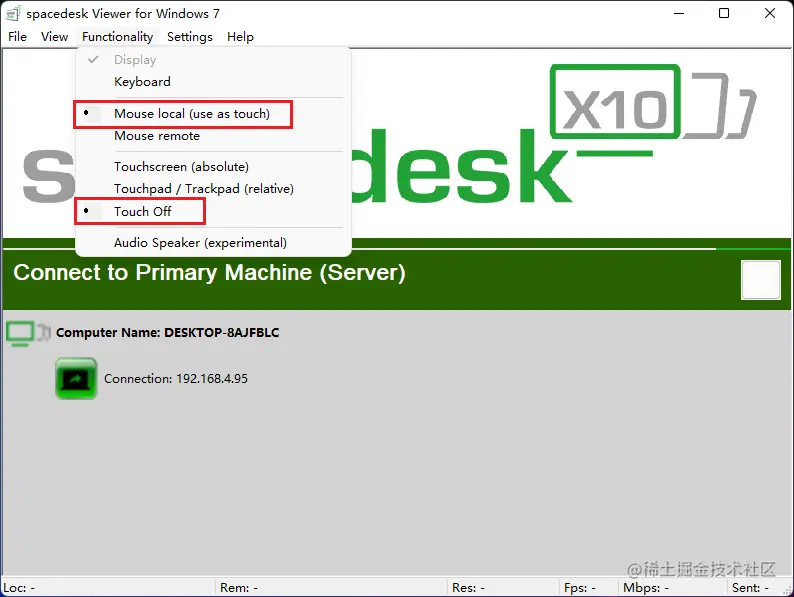Select Connection: 192.168.4.95 entry
Screen dimensions: 794x597
click(x=176, y=379)
